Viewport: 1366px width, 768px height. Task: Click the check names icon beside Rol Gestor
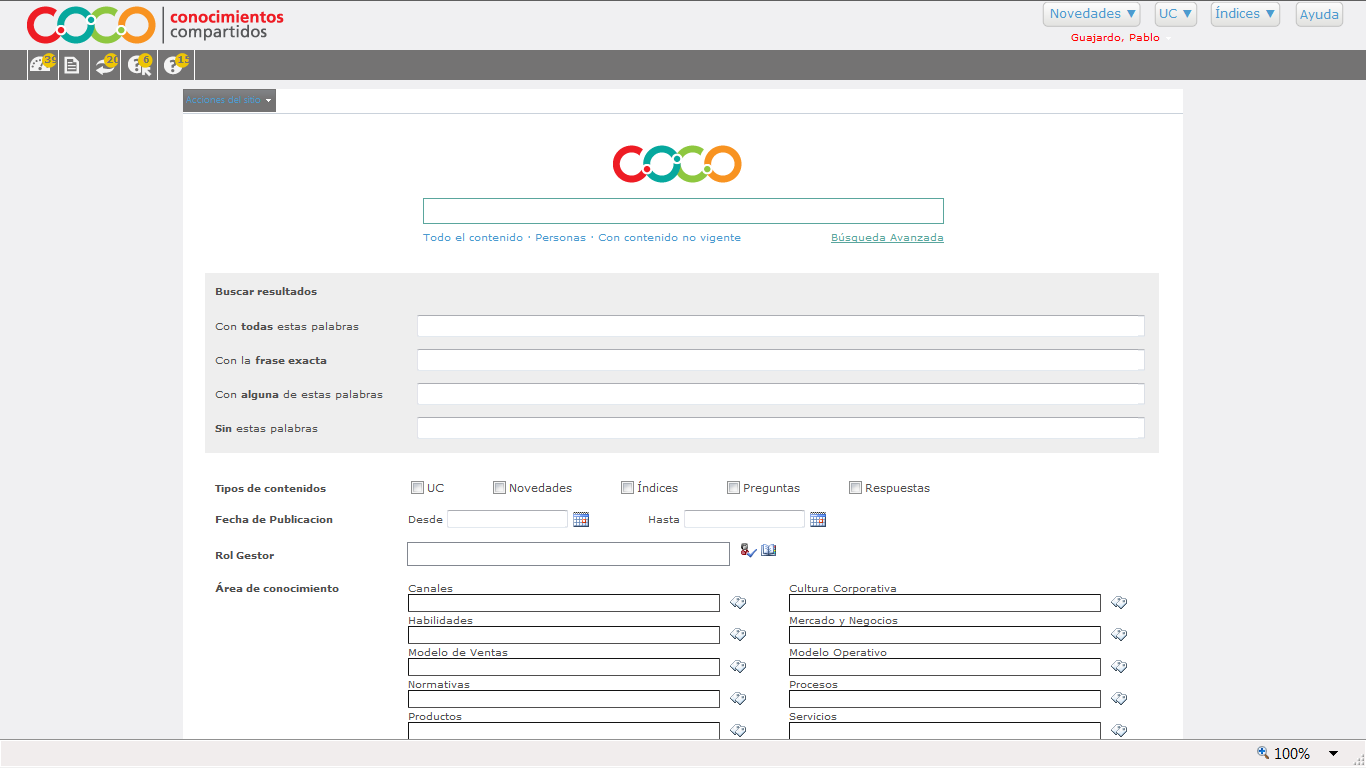748,550
